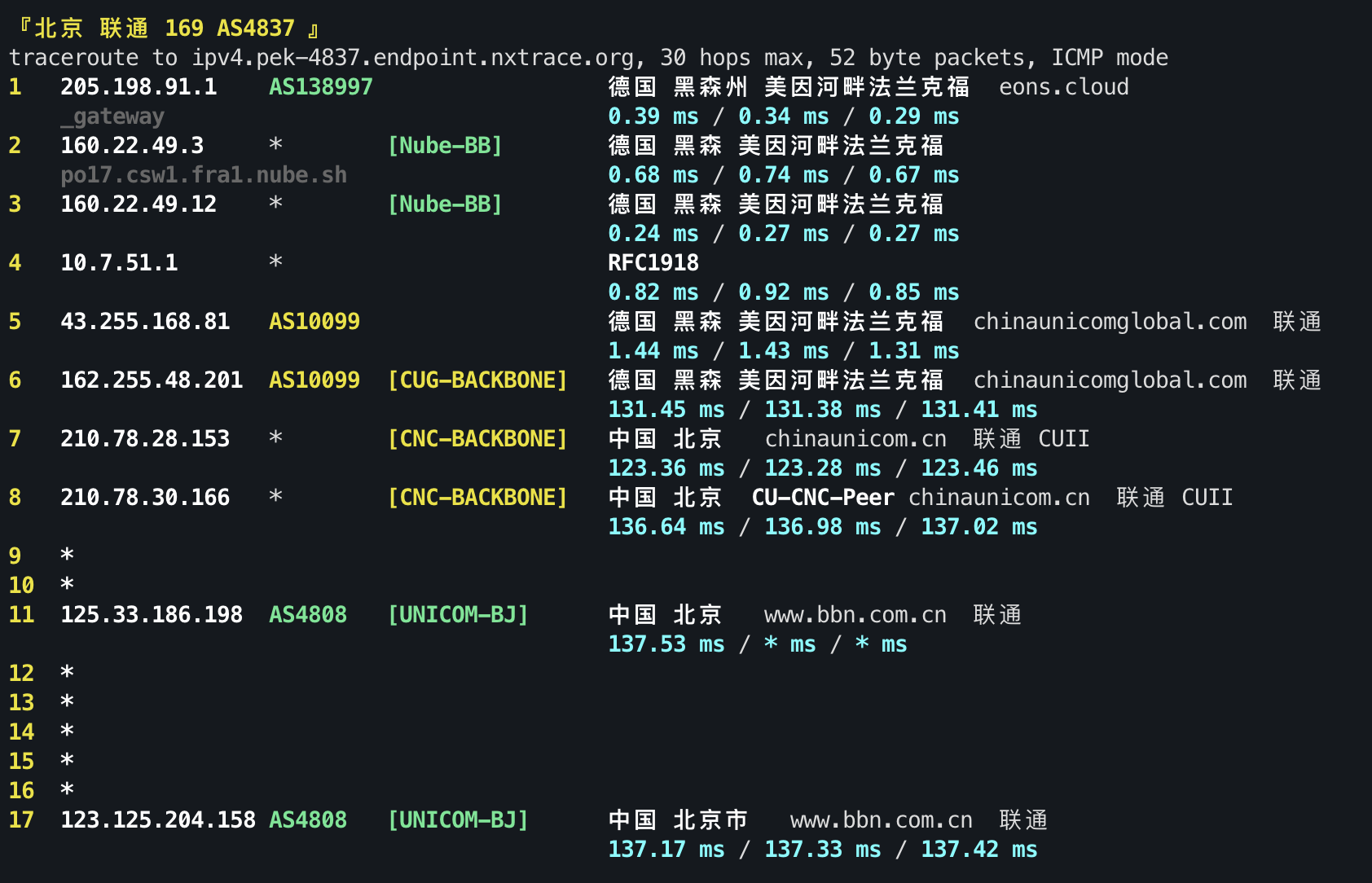Click the AS4808 ASN on hop 11
The height and width of the screenshot is (883, 1372).
tap(307, 614)
